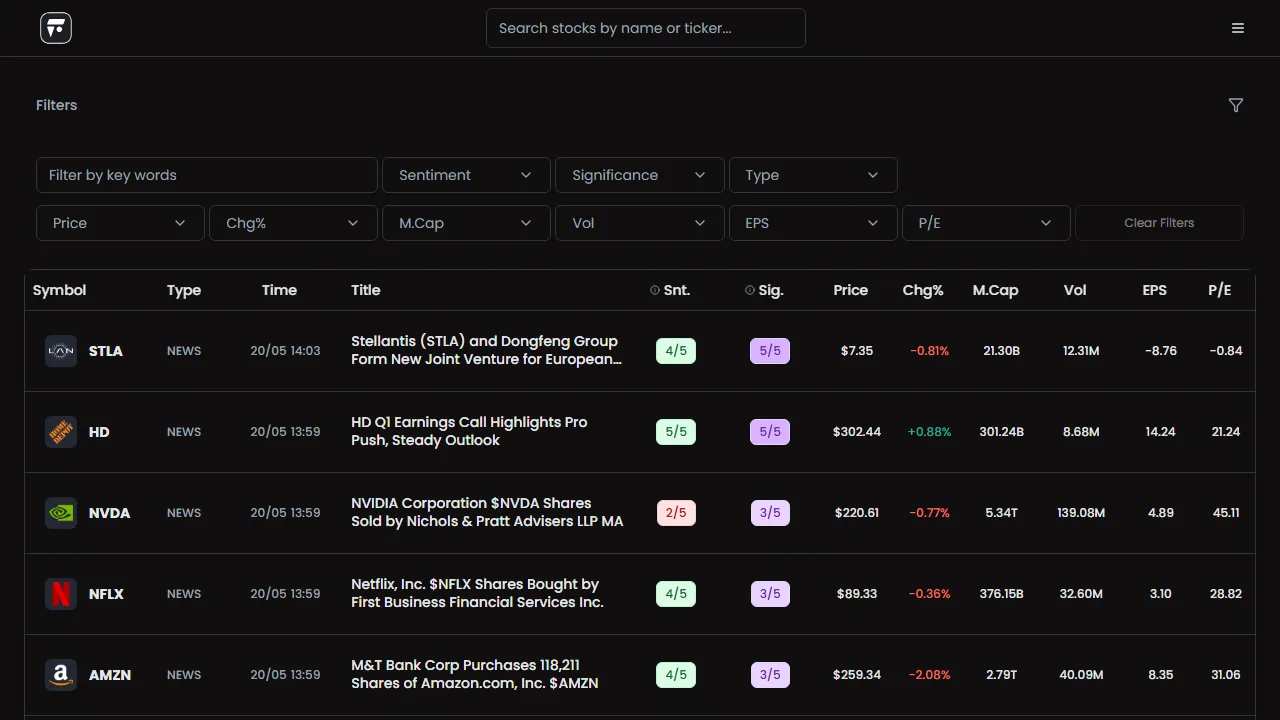
Task: Click the Clear Filters button
Action: pyautogui.click(x=1159, y=223)
